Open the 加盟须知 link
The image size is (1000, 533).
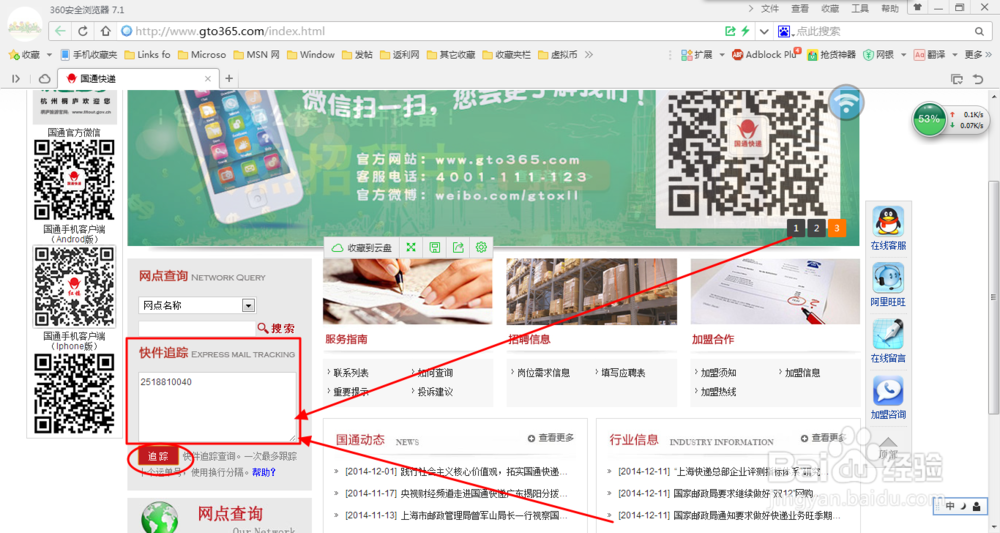coord(717,372)
